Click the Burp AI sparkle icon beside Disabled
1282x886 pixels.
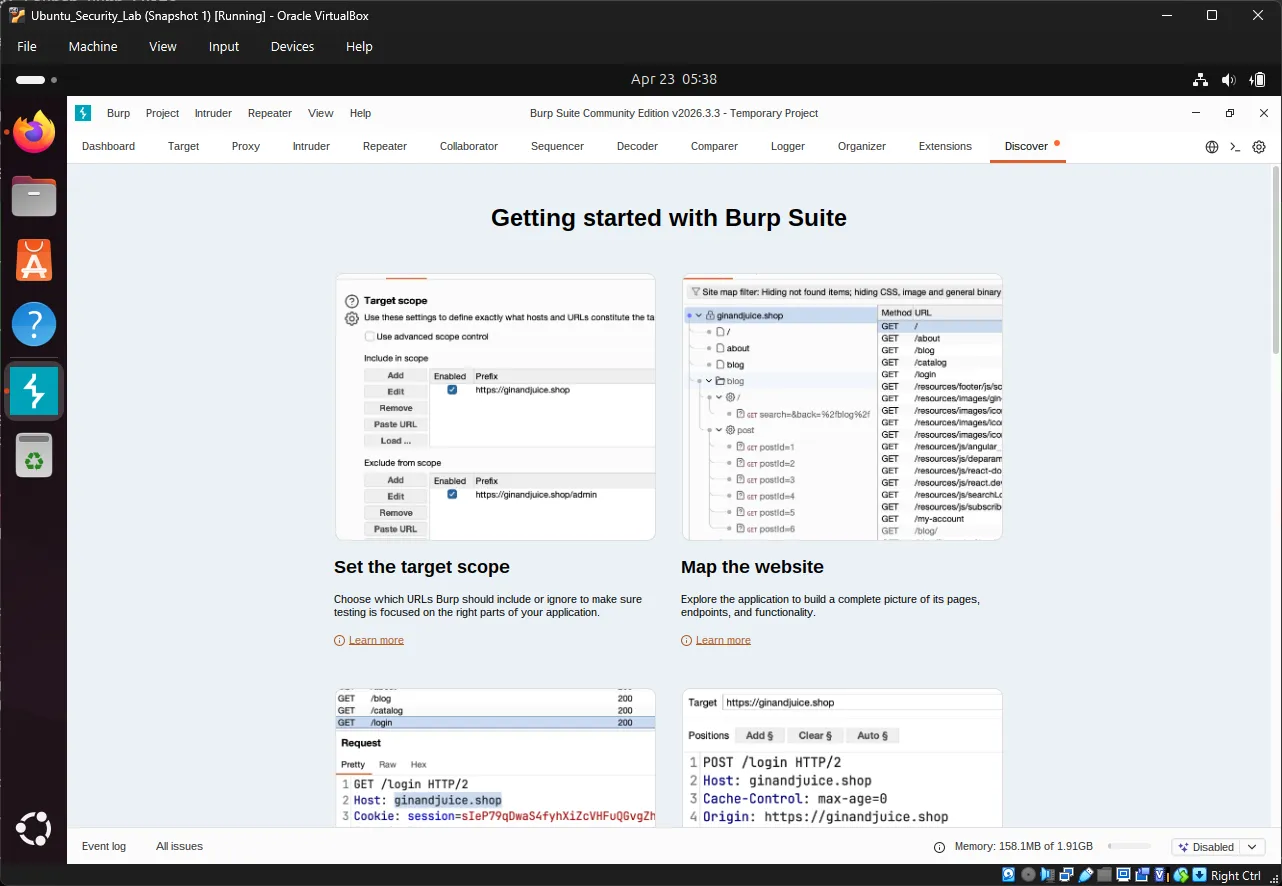pyautogui.click(x=1183, y=847)
